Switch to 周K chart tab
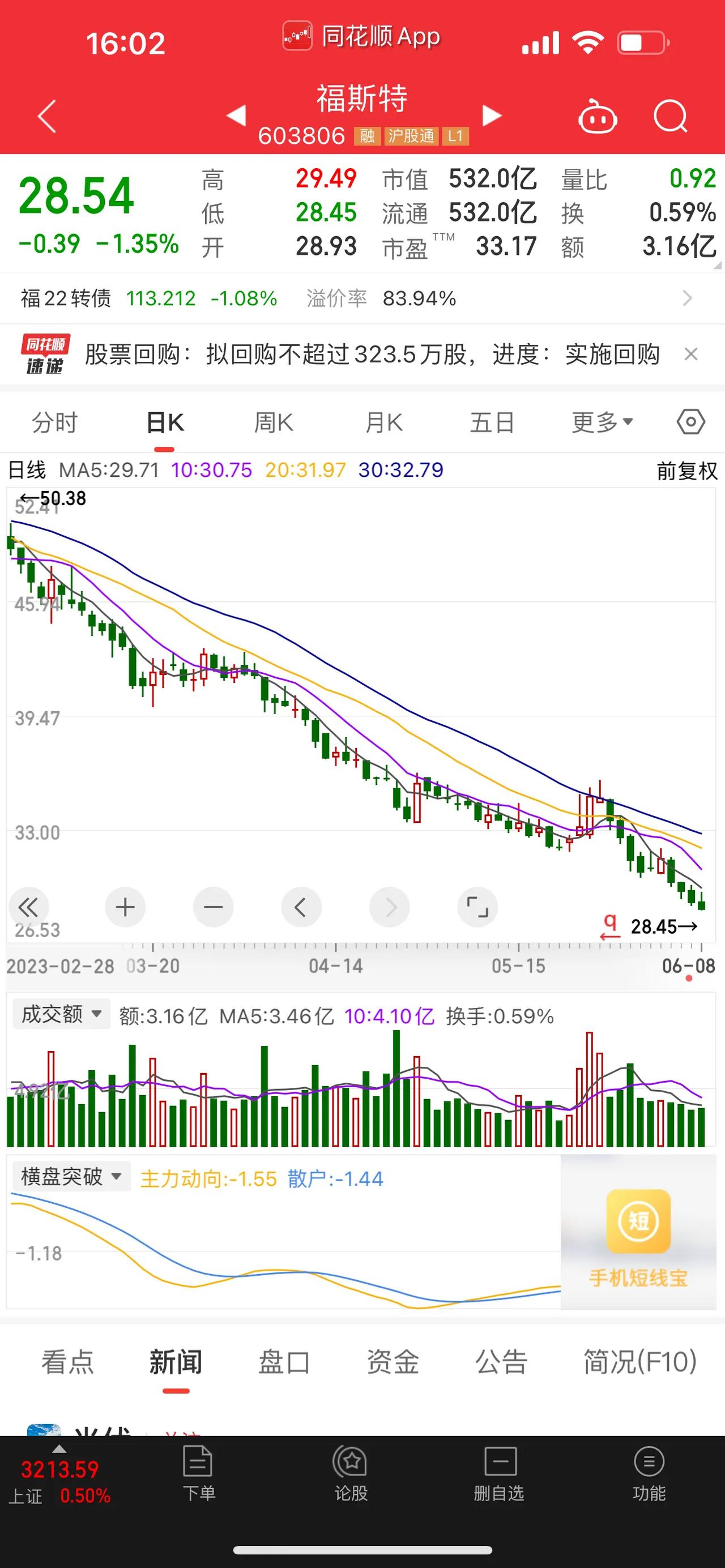 tap(274, 422)
